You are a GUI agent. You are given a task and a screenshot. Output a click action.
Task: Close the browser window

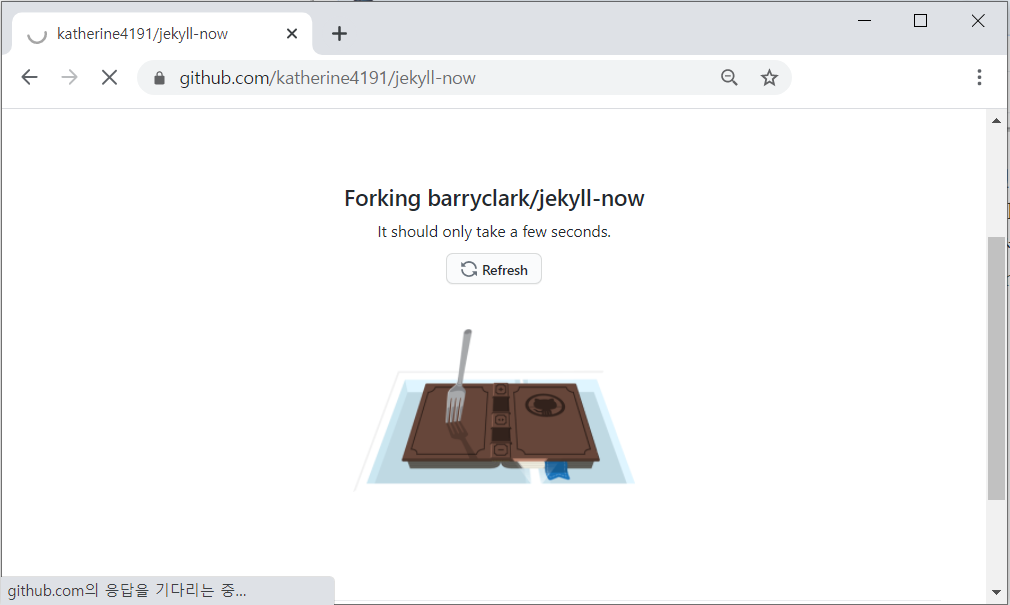click(978, 21)
